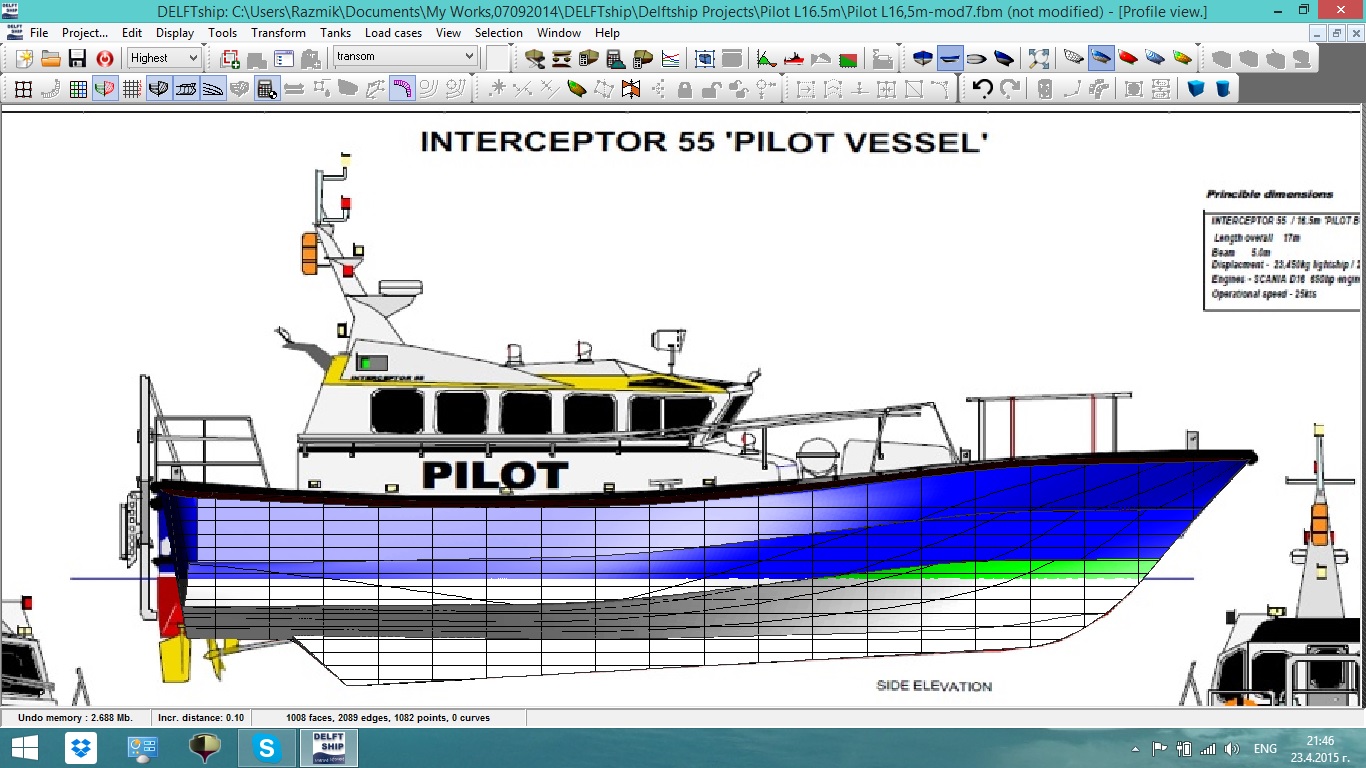Open the transom layer dropdown

pos(469,57)
